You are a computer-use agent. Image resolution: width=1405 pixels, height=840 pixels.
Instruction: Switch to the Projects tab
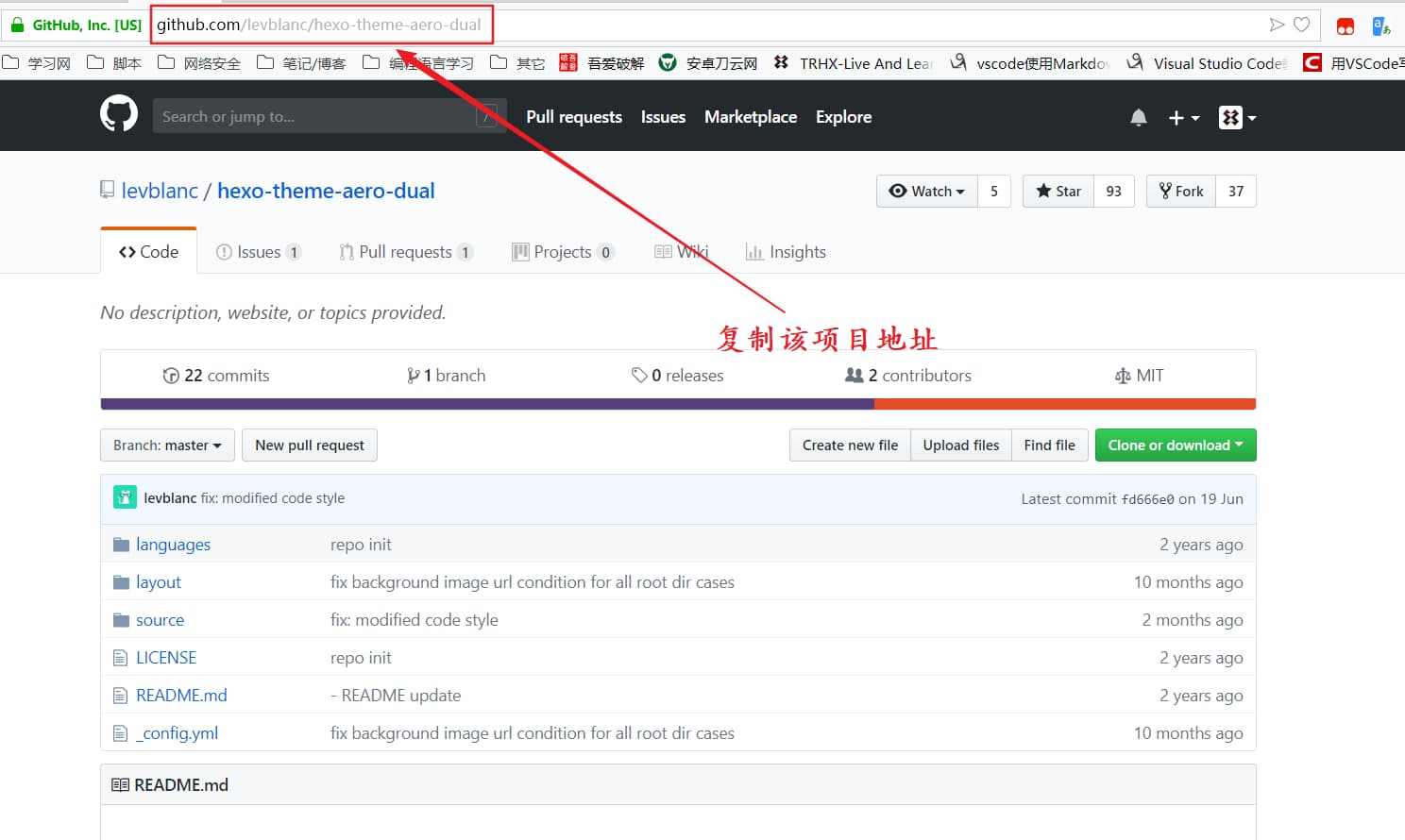563,252
